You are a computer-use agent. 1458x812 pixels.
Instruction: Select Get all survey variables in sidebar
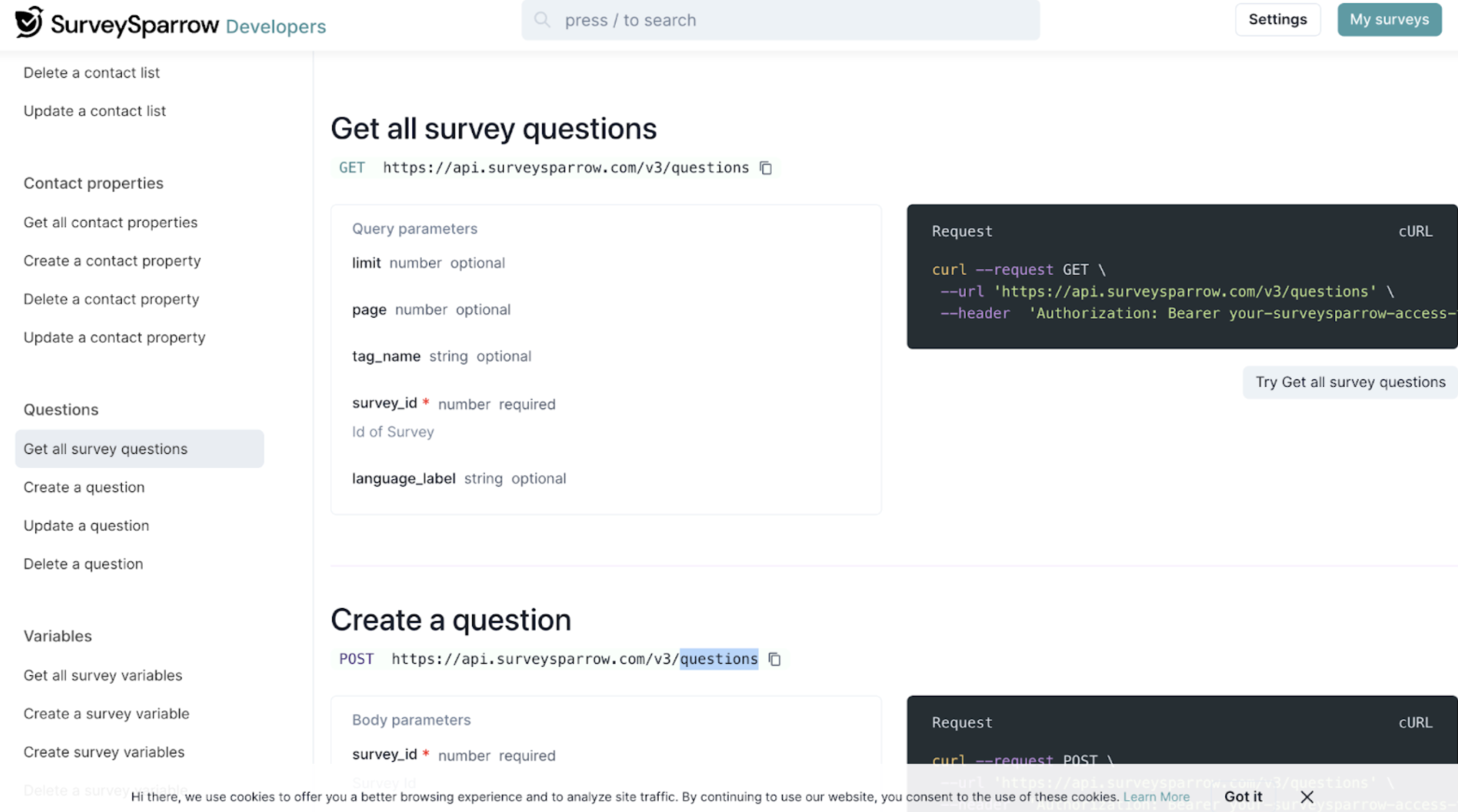tap(102, 675)
